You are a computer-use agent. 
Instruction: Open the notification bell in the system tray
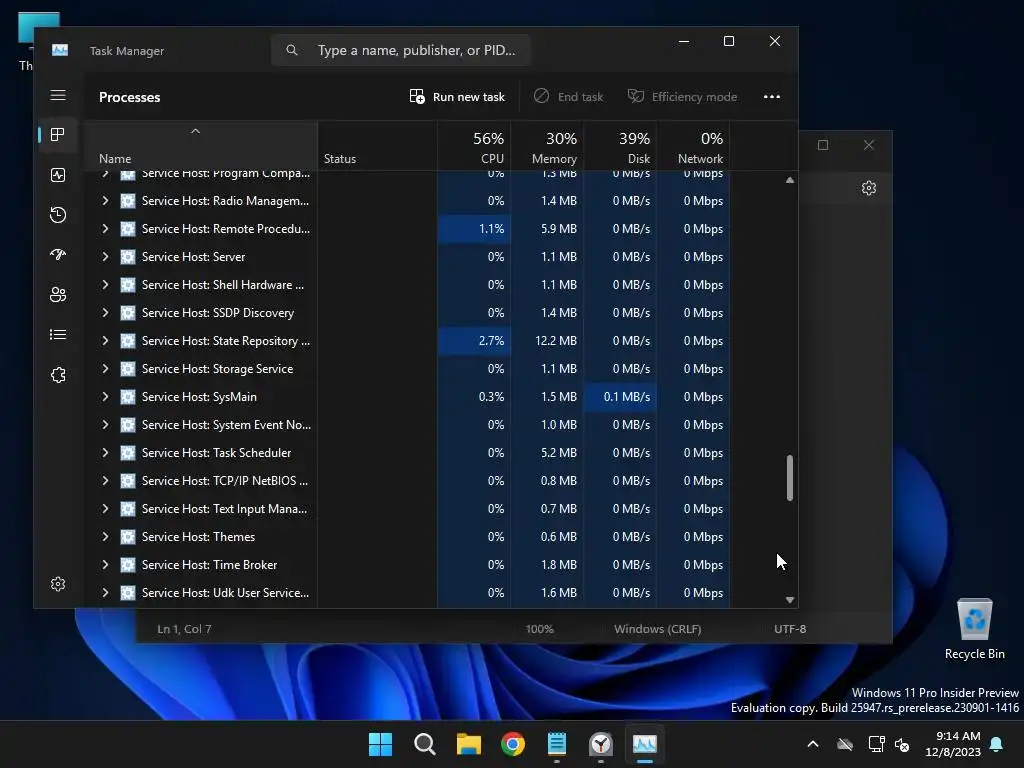pyautogui.click(x=997, y=744)
